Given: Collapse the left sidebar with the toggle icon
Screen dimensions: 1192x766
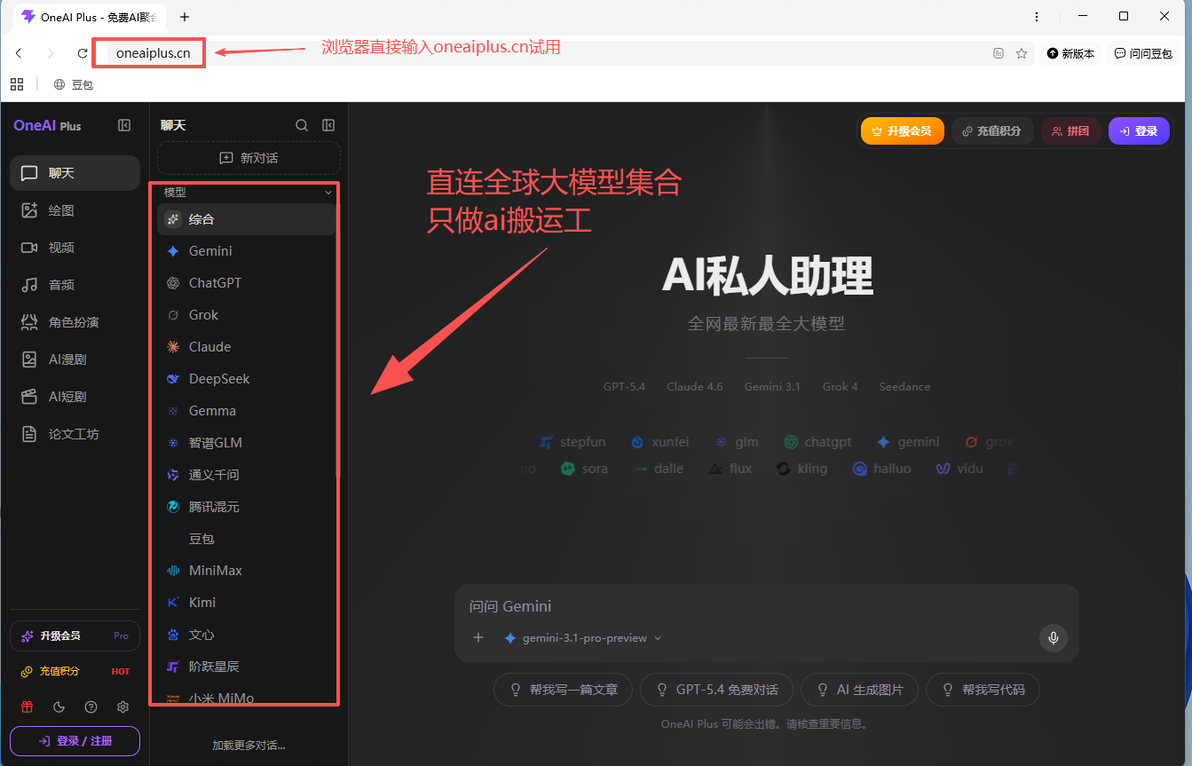Looking at the screenshot, I should (124, 125).
